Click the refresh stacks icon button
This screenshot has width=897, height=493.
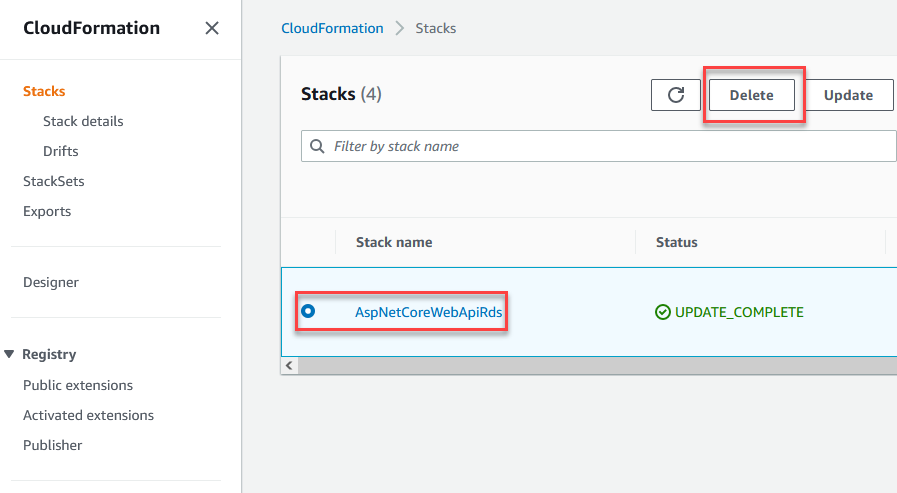(x=676, y=95)
